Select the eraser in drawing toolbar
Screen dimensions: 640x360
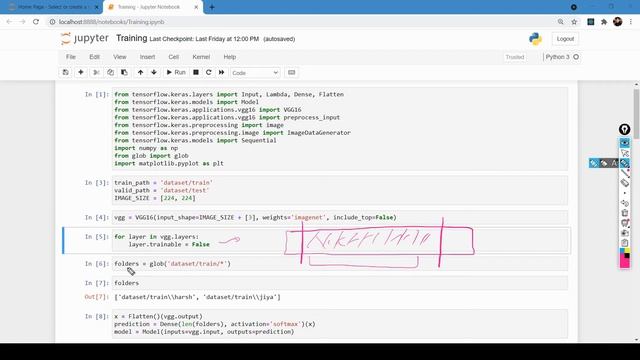tap(624, 183)
